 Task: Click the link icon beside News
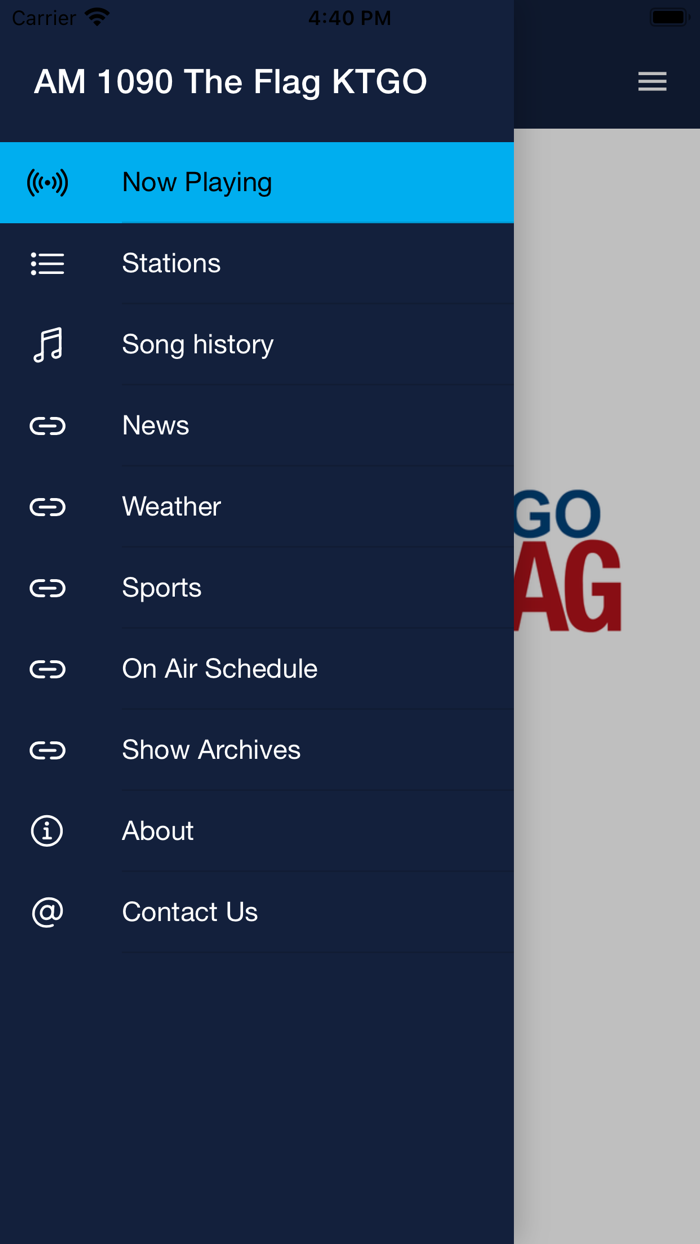tap(47, 425)
